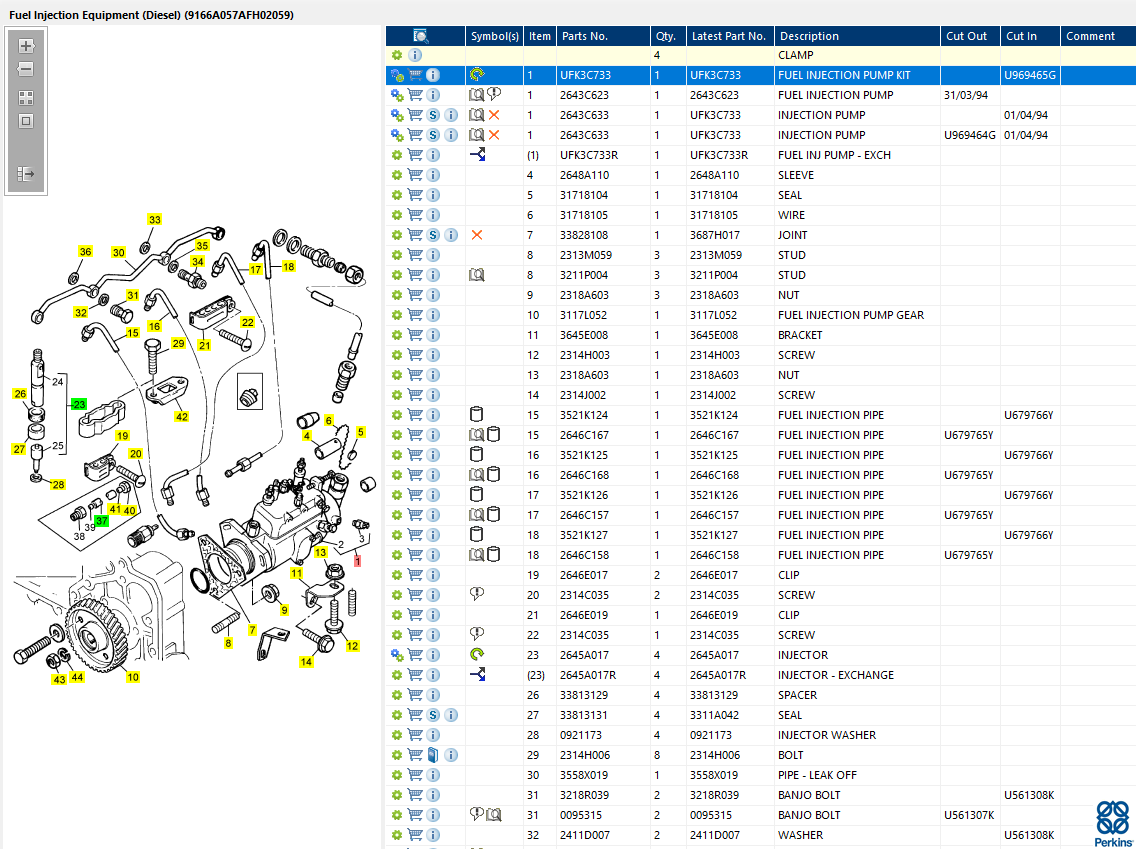Select callout 33 on the diagram
The image size is (1136, 849).
[154, 219]
